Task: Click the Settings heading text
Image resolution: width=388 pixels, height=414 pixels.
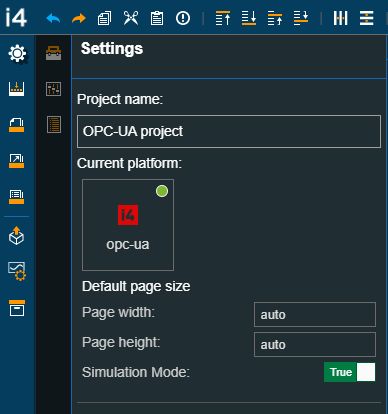Action: click(x=112, y=49)
